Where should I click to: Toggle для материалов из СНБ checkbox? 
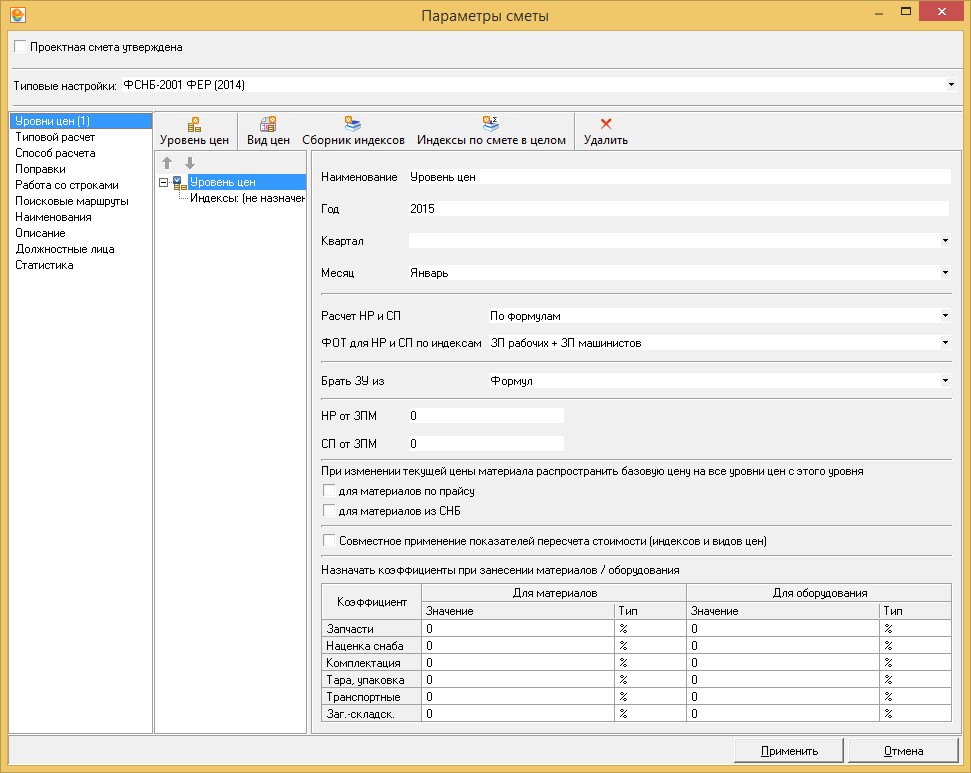tap(328, 511)
